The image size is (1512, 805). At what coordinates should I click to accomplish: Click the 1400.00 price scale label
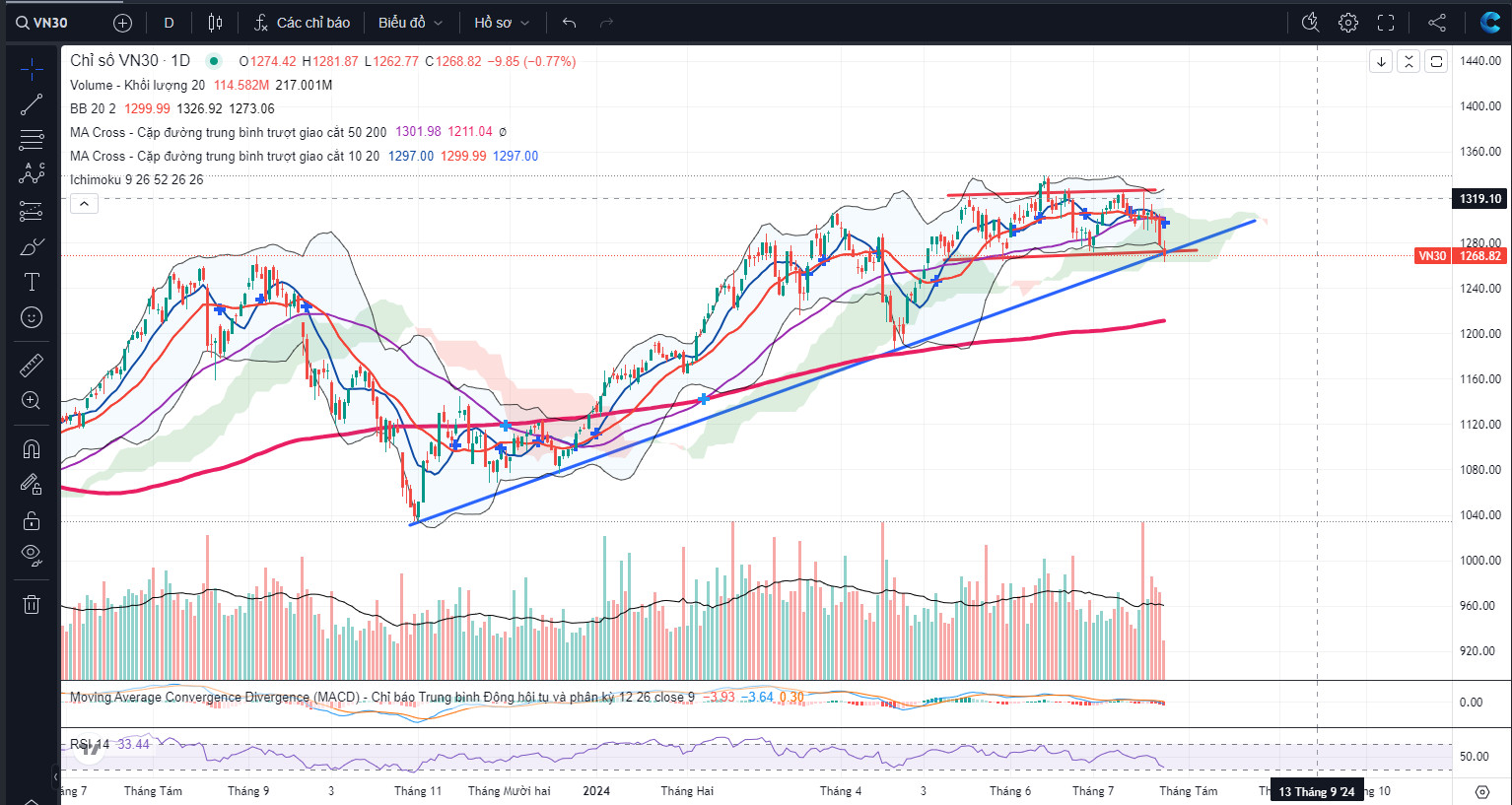(x=1480, y=106)
